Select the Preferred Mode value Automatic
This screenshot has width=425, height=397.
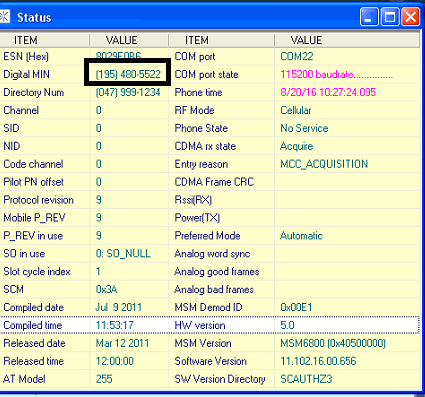pyautogui.click(x=301, y=236)
